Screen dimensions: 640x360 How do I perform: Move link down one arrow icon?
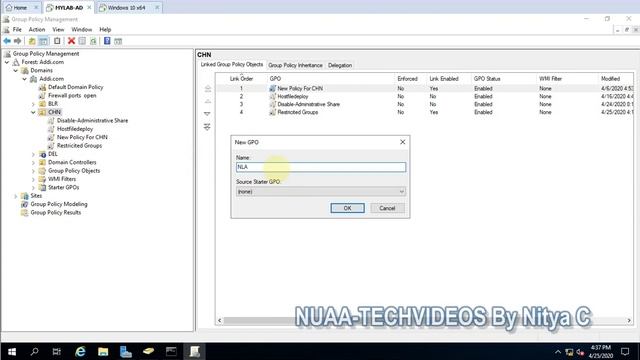207,114
